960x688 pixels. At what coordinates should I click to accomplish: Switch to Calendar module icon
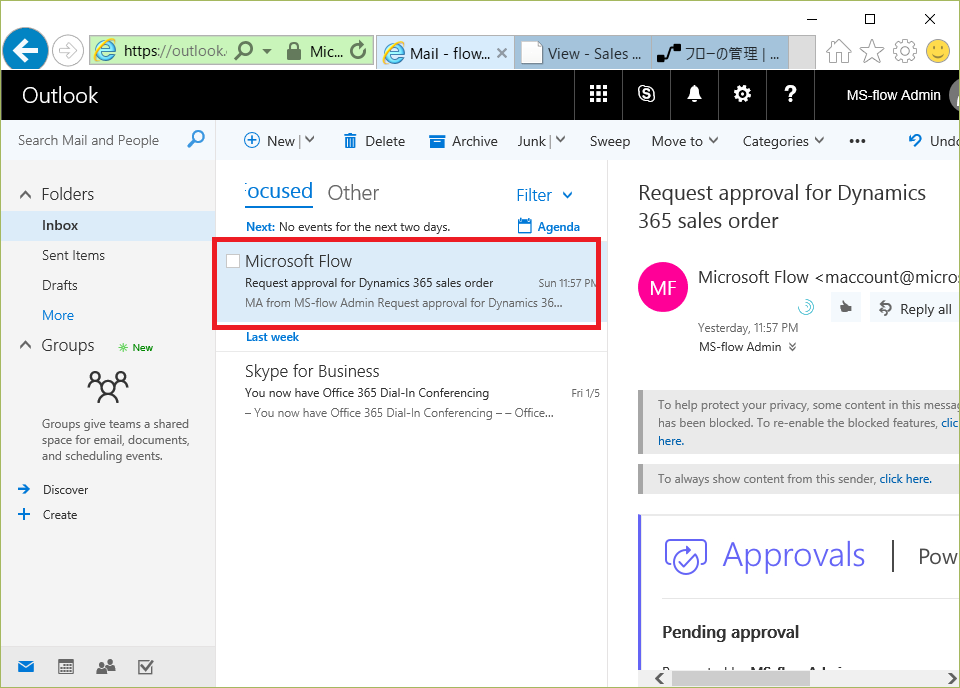click(x=66, y=667)
